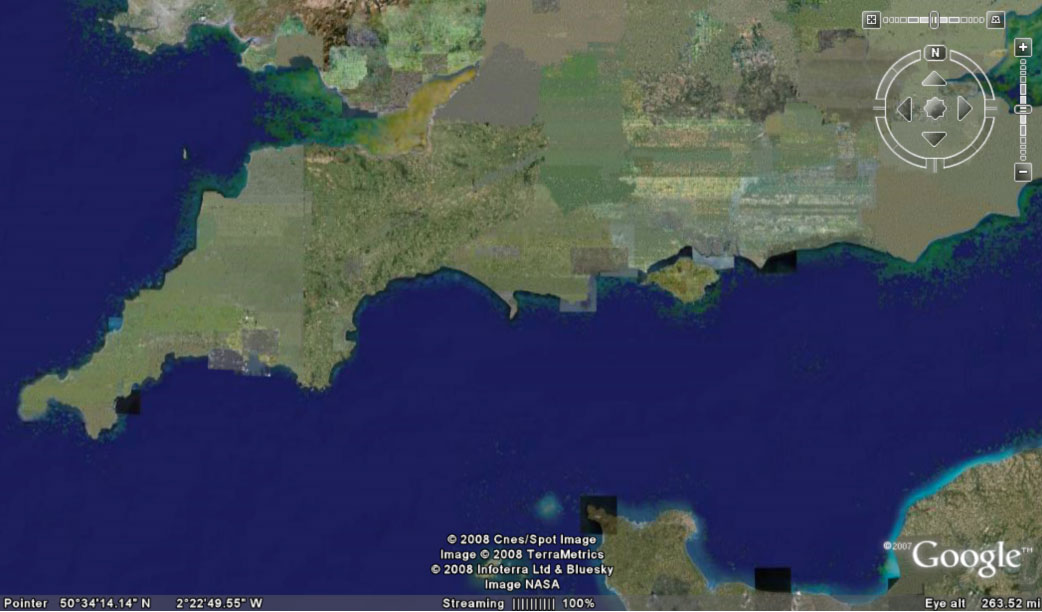Zoom in with the plus button
This screenshot has height=612, width=1042.
1023,47
